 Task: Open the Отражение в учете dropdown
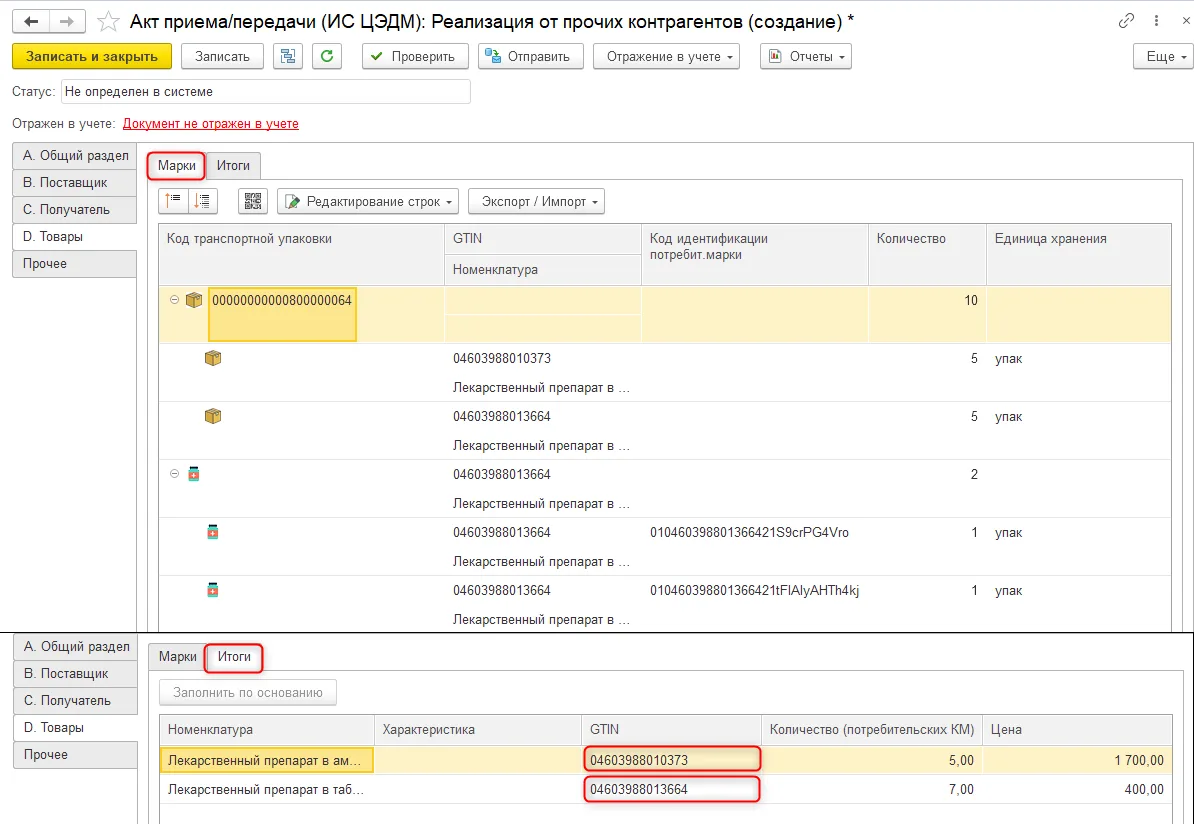pos(666,56)
